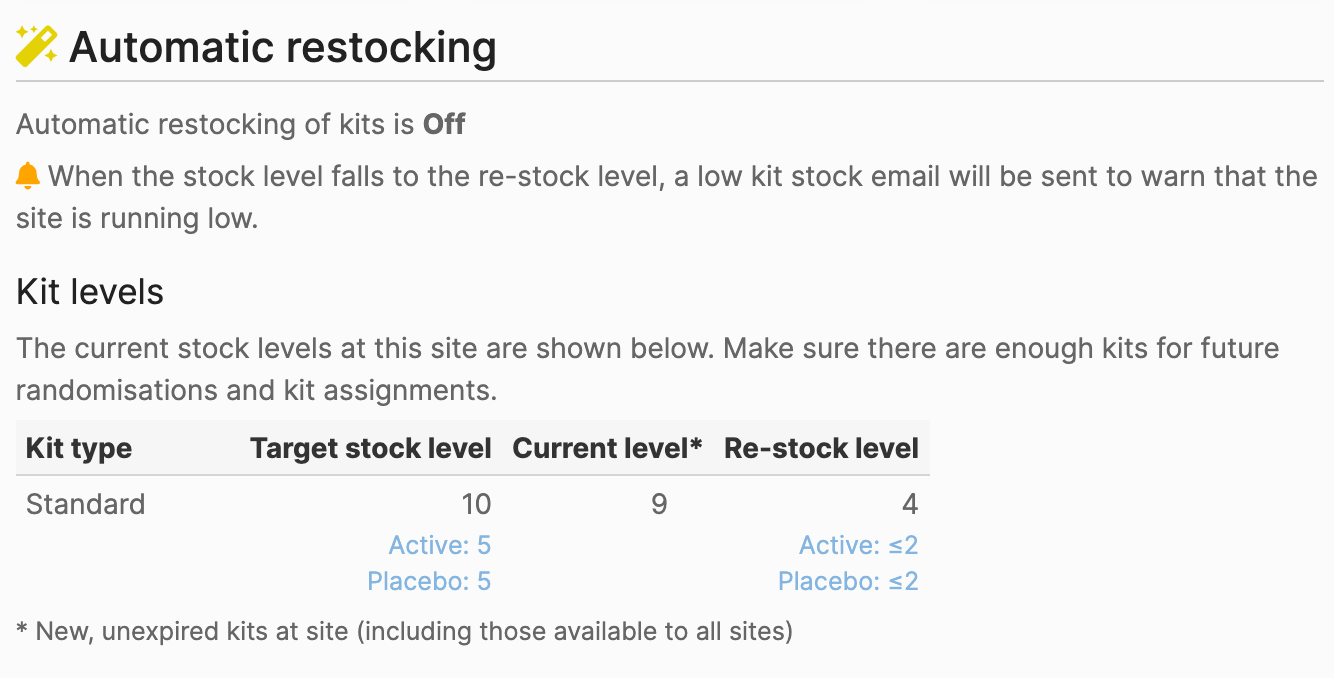Viewport: 1334px width, 678px height.
Task: Click the re-stock level value 4
Action: coord(909,504)
